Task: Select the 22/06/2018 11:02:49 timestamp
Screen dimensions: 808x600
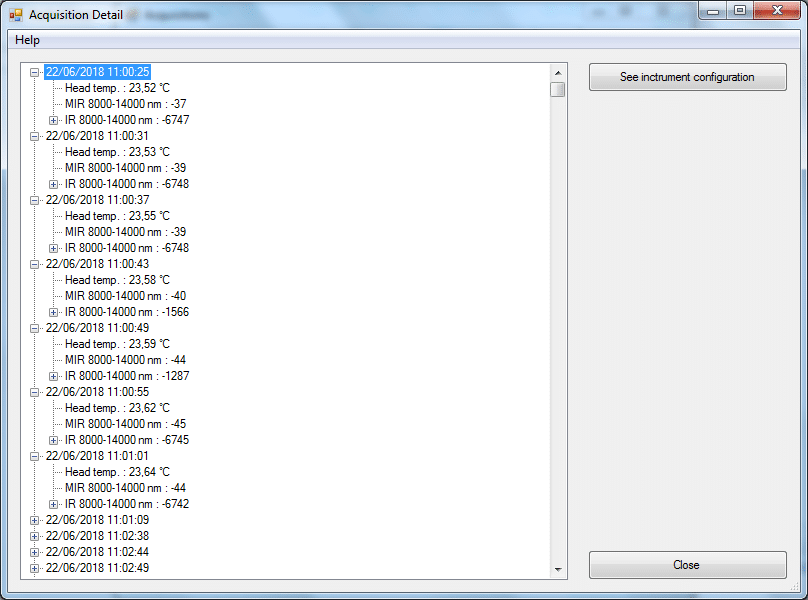Action: (x=97, y=568)
